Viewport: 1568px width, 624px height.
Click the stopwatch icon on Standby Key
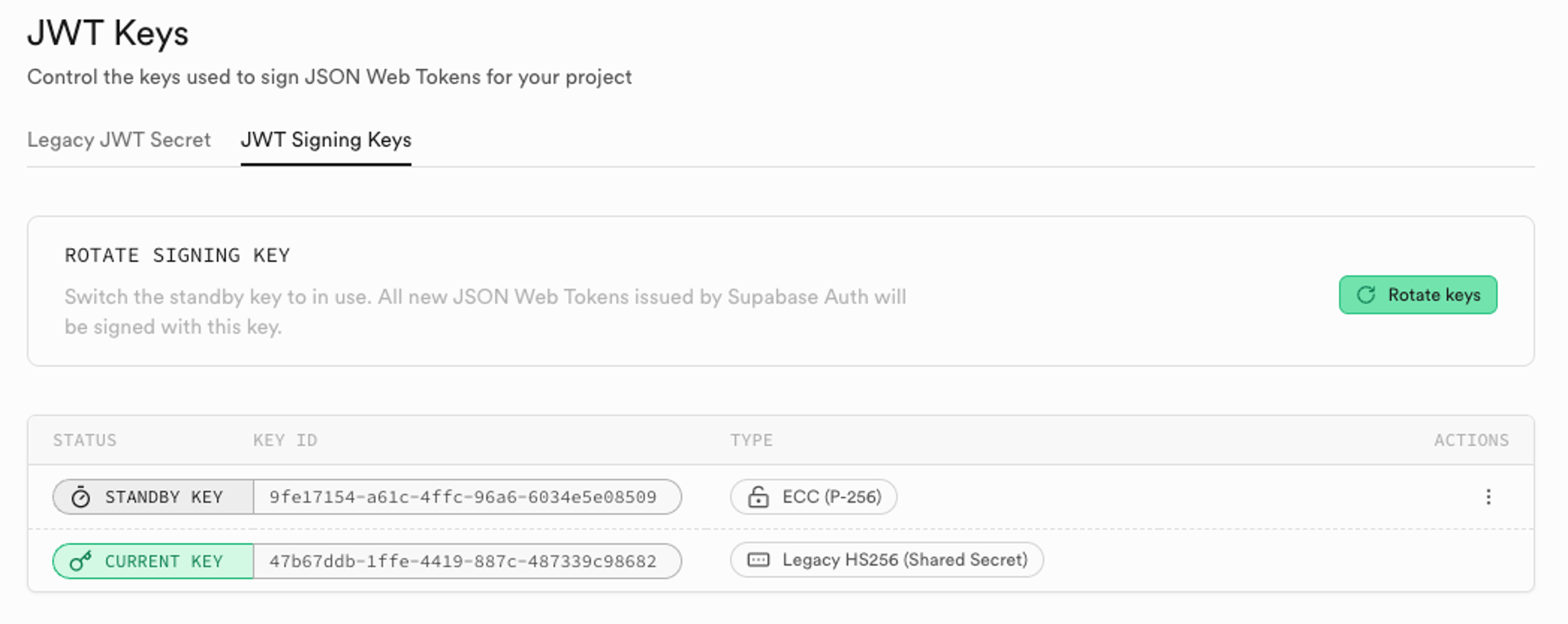81,497
